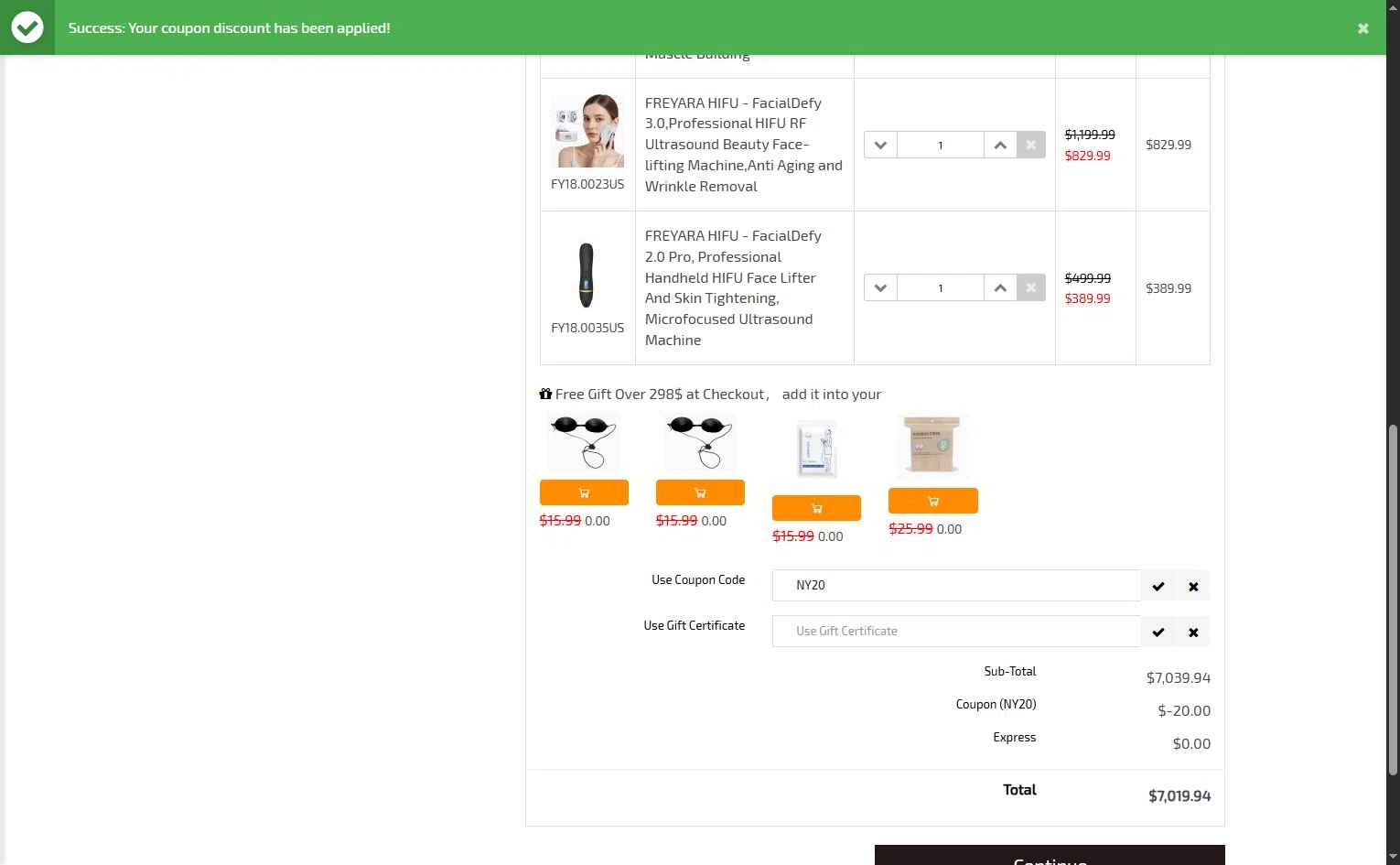Open the FacialDefy 2.0 Pro product title link
Viewport: 1400px width, 865px height.
coord(734,287)
